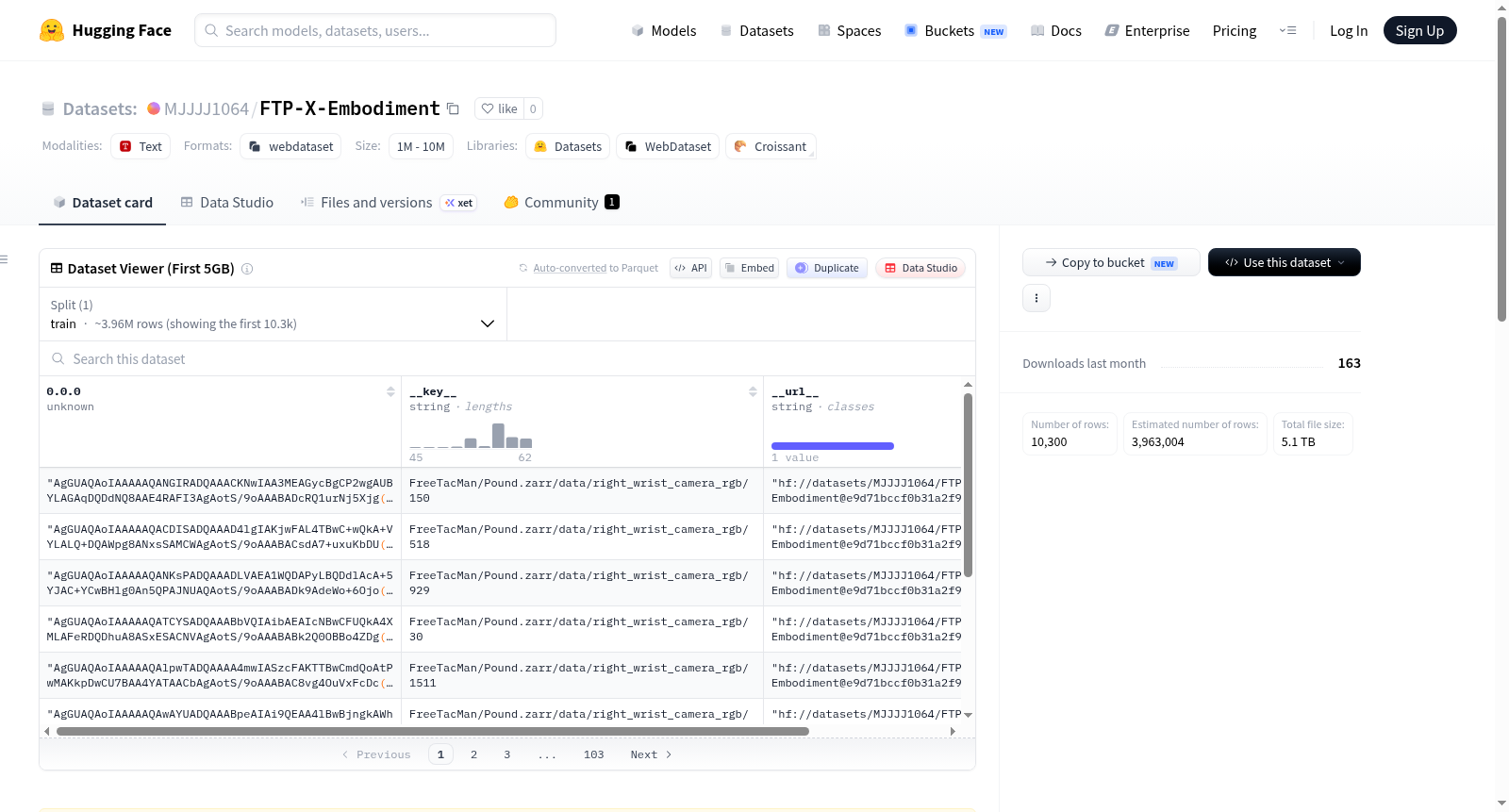Open Buckets in the navigation

[x=955, y=30]
